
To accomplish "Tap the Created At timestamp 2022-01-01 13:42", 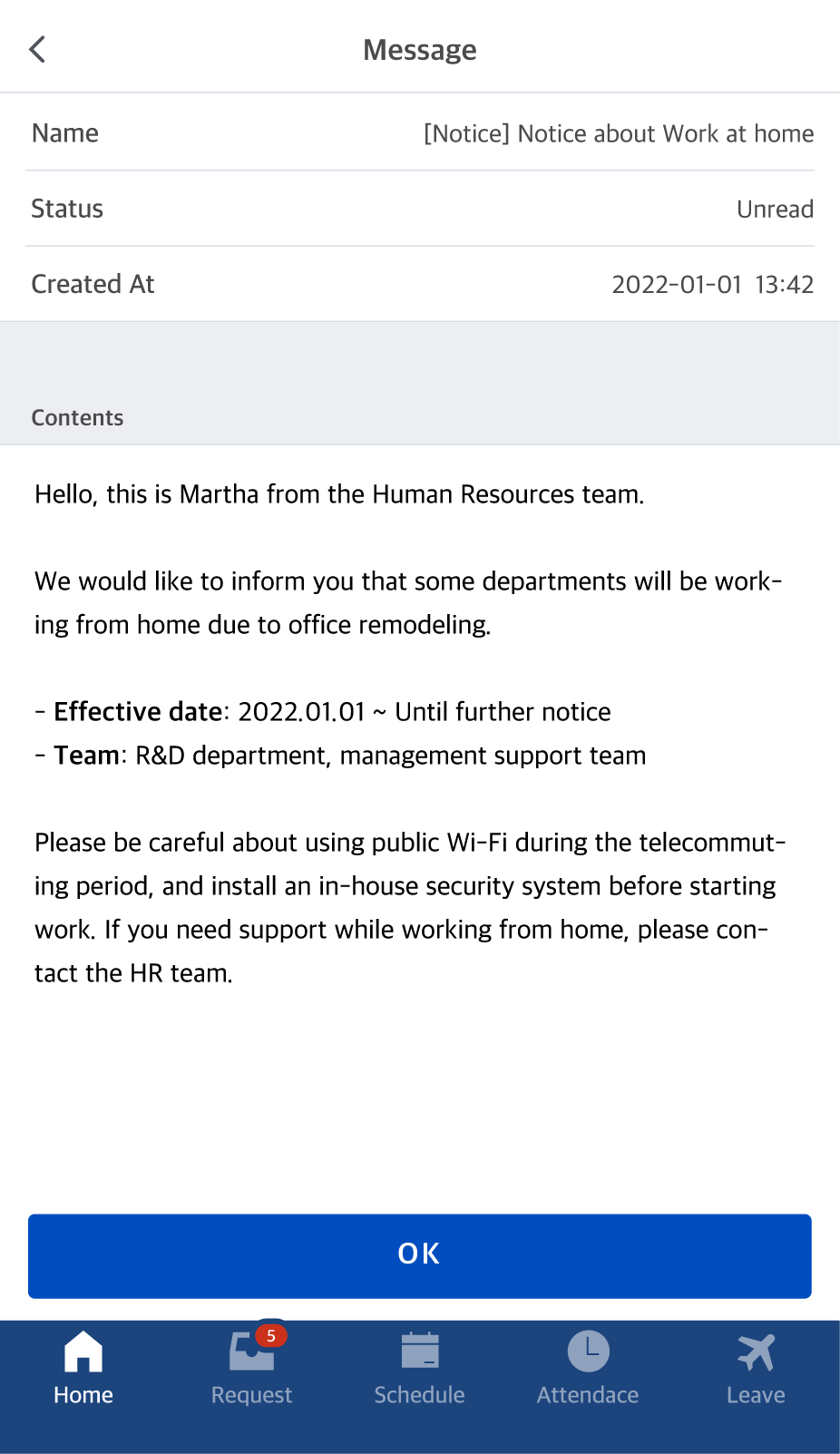I will [x=713, y=284].
